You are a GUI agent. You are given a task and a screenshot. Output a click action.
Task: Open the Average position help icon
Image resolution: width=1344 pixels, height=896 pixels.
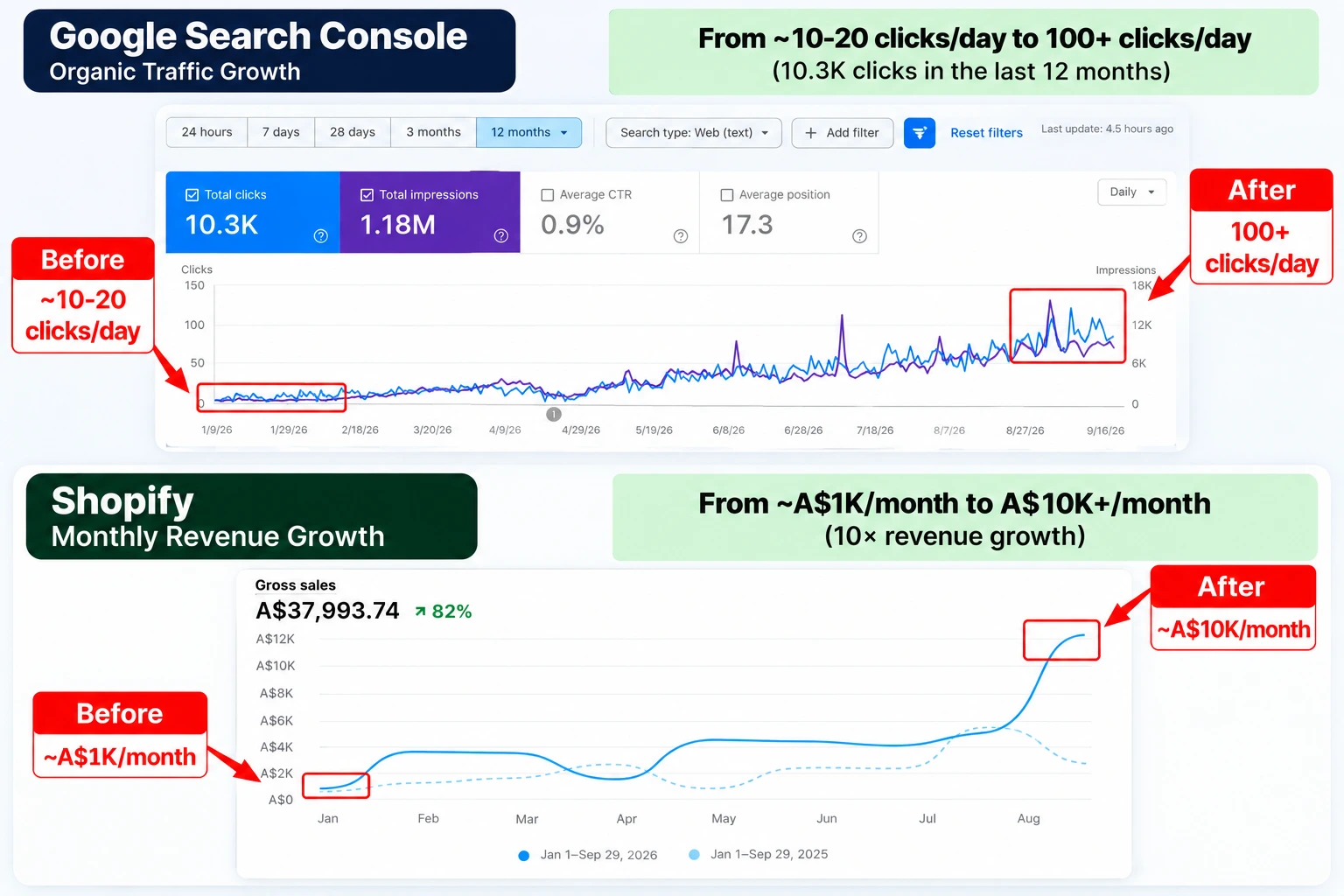pos(860,236)
